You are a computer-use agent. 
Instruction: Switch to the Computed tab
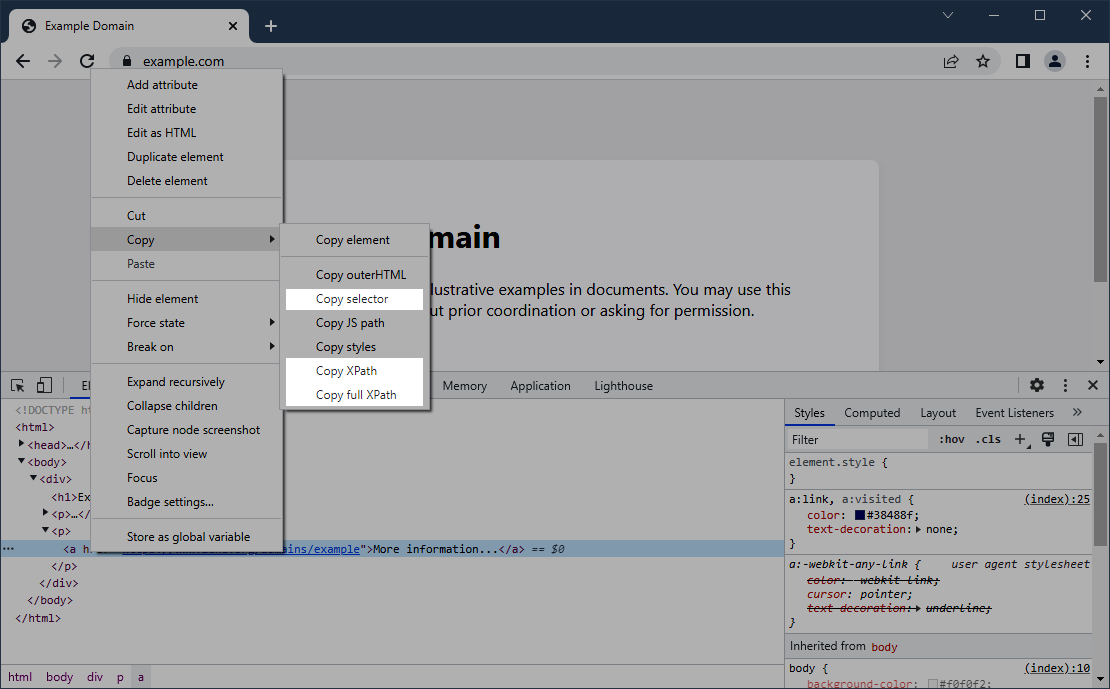872,412
